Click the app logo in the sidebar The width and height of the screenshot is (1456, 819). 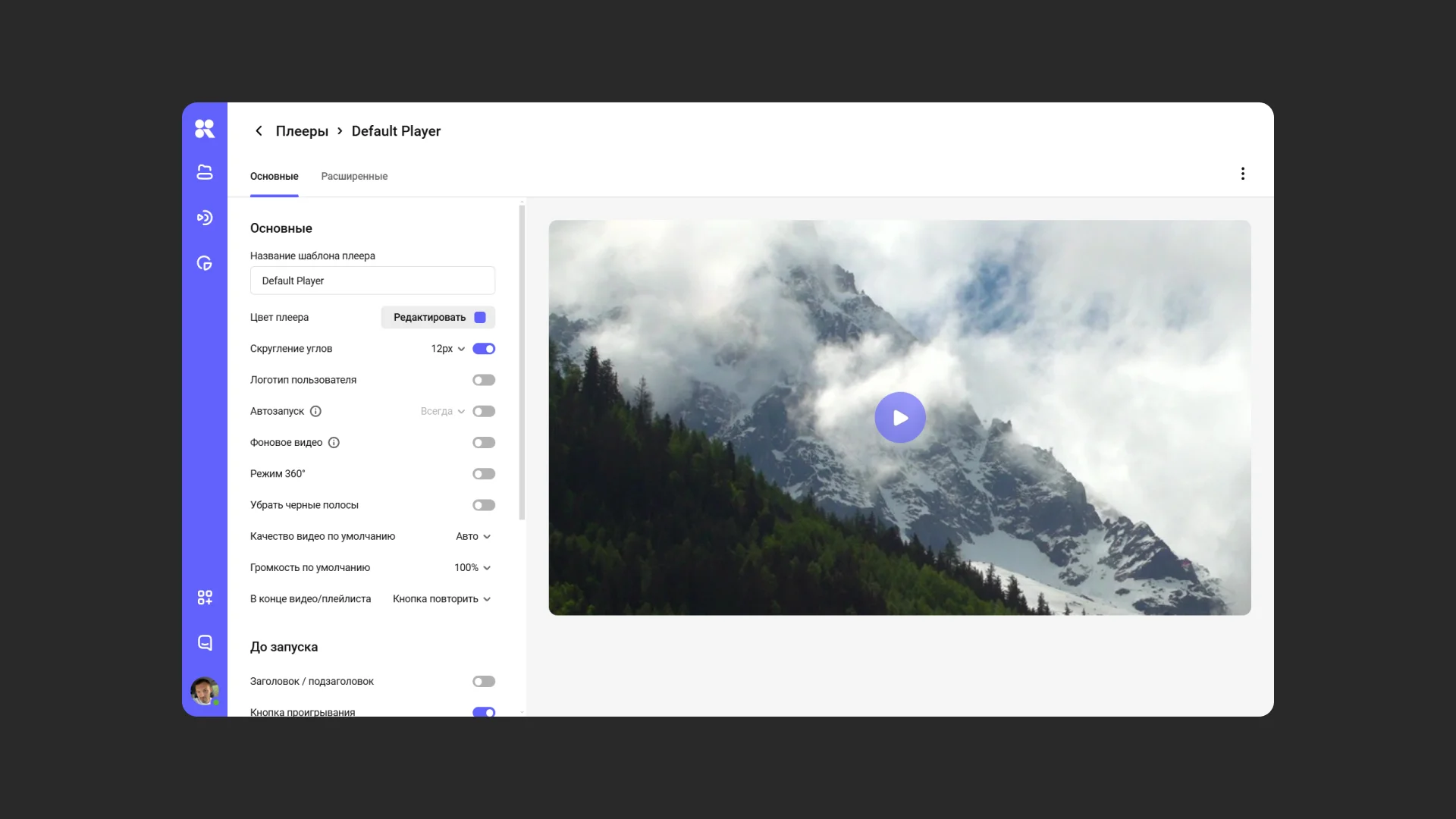(x=205, y=129)
